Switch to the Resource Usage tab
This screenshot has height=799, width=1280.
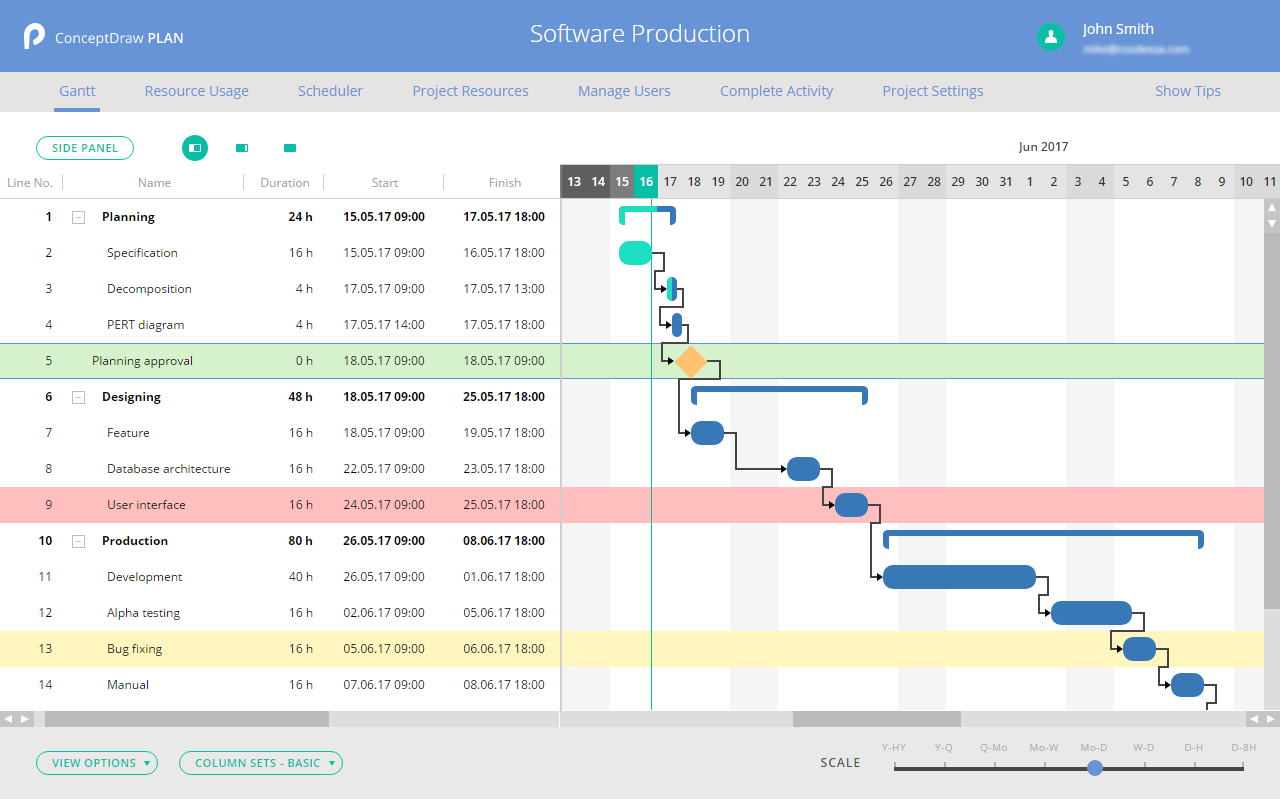click(x=196, y=91)
